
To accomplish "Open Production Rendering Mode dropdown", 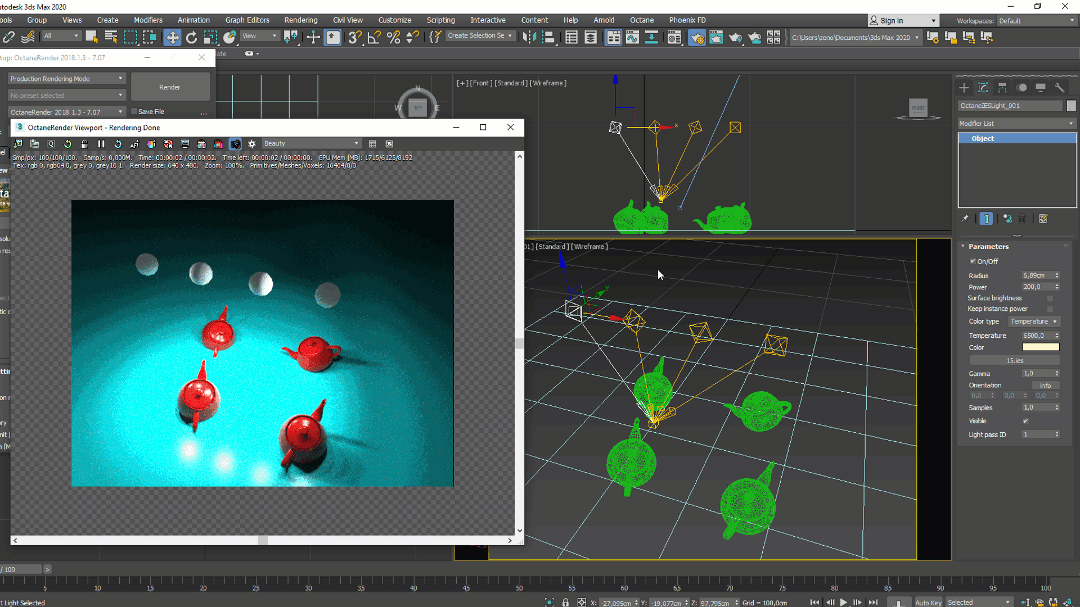I will [66, 79].
